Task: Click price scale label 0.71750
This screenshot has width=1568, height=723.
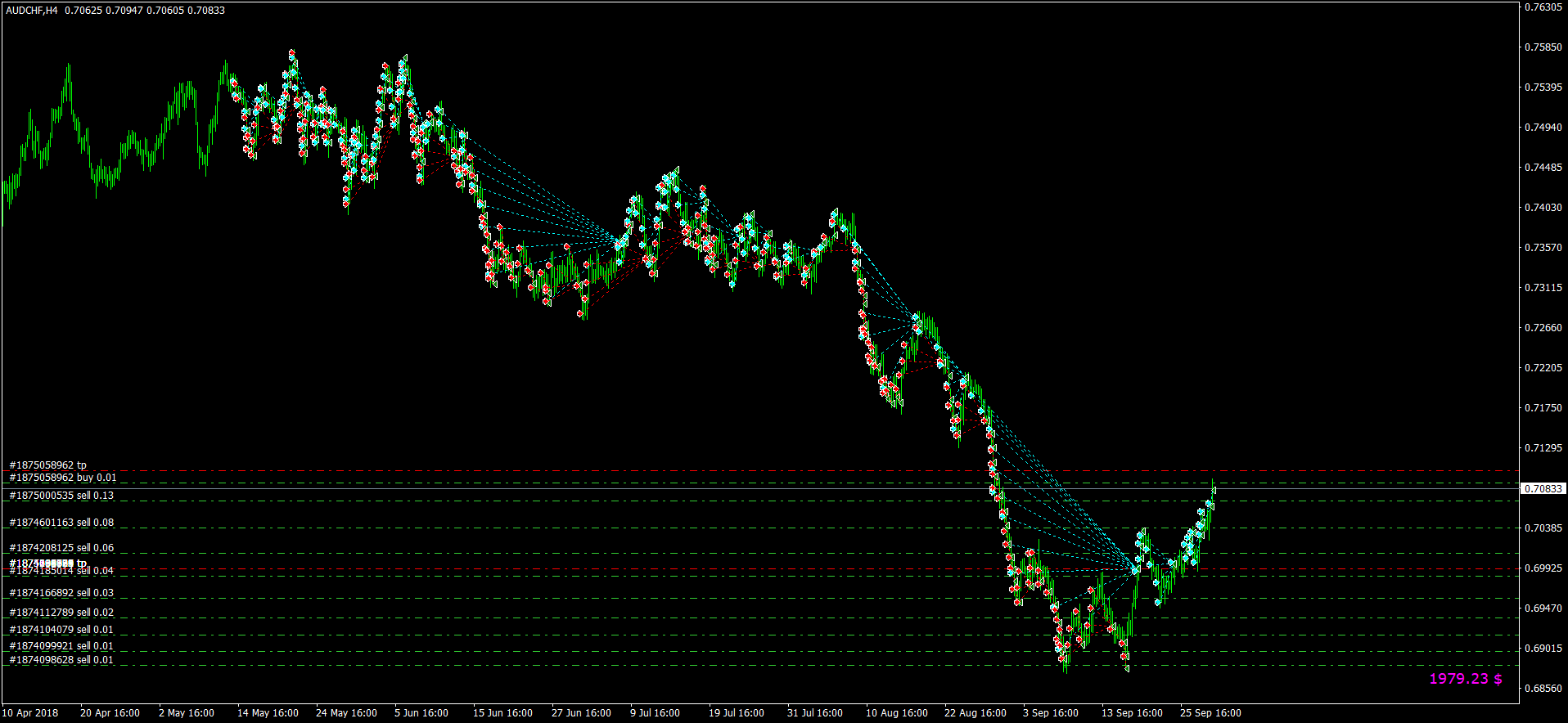Action: (x=1543, y=408)
